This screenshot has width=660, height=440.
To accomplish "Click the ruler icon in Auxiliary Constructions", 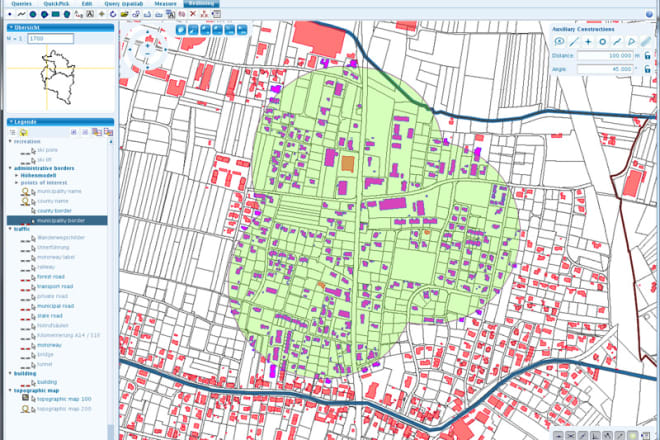I will [x=645, y=41].
